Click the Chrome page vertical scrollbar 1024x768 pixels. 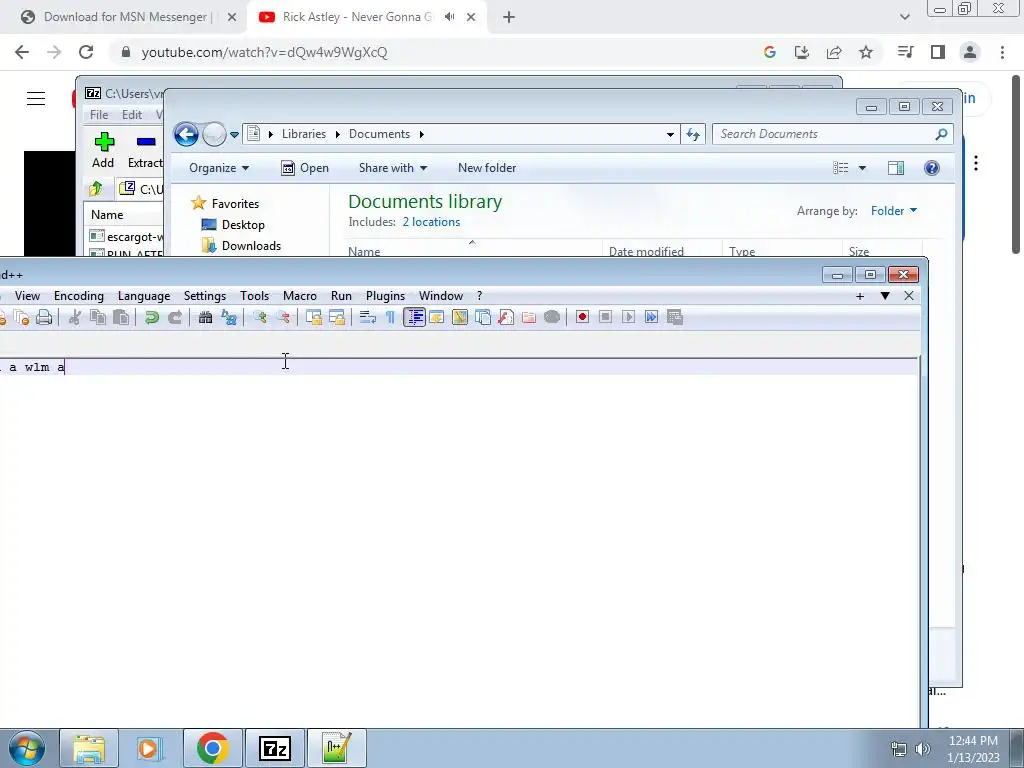1016,163
